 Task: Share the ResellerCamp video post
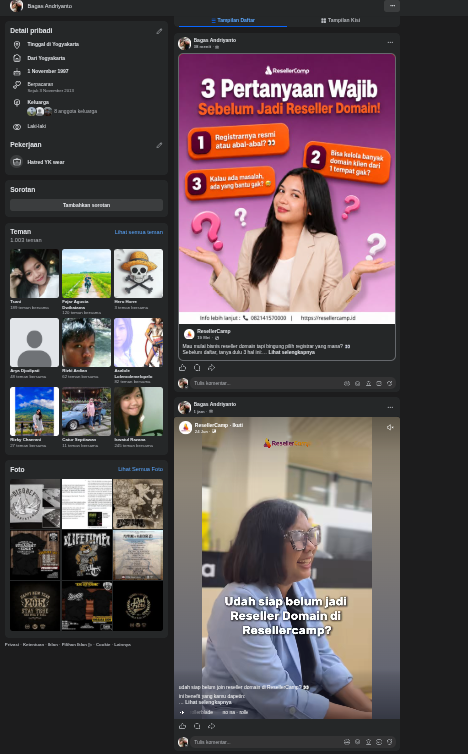[211, 726]
